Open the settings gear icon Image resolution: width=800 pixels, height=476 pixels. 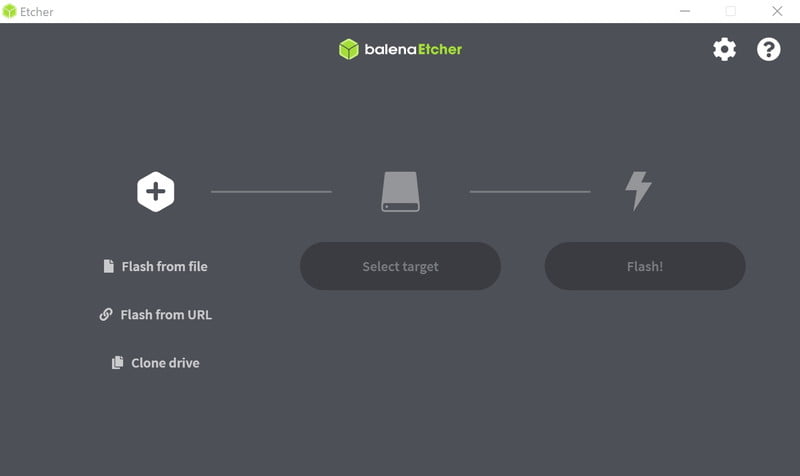click(x=724, y=49)
